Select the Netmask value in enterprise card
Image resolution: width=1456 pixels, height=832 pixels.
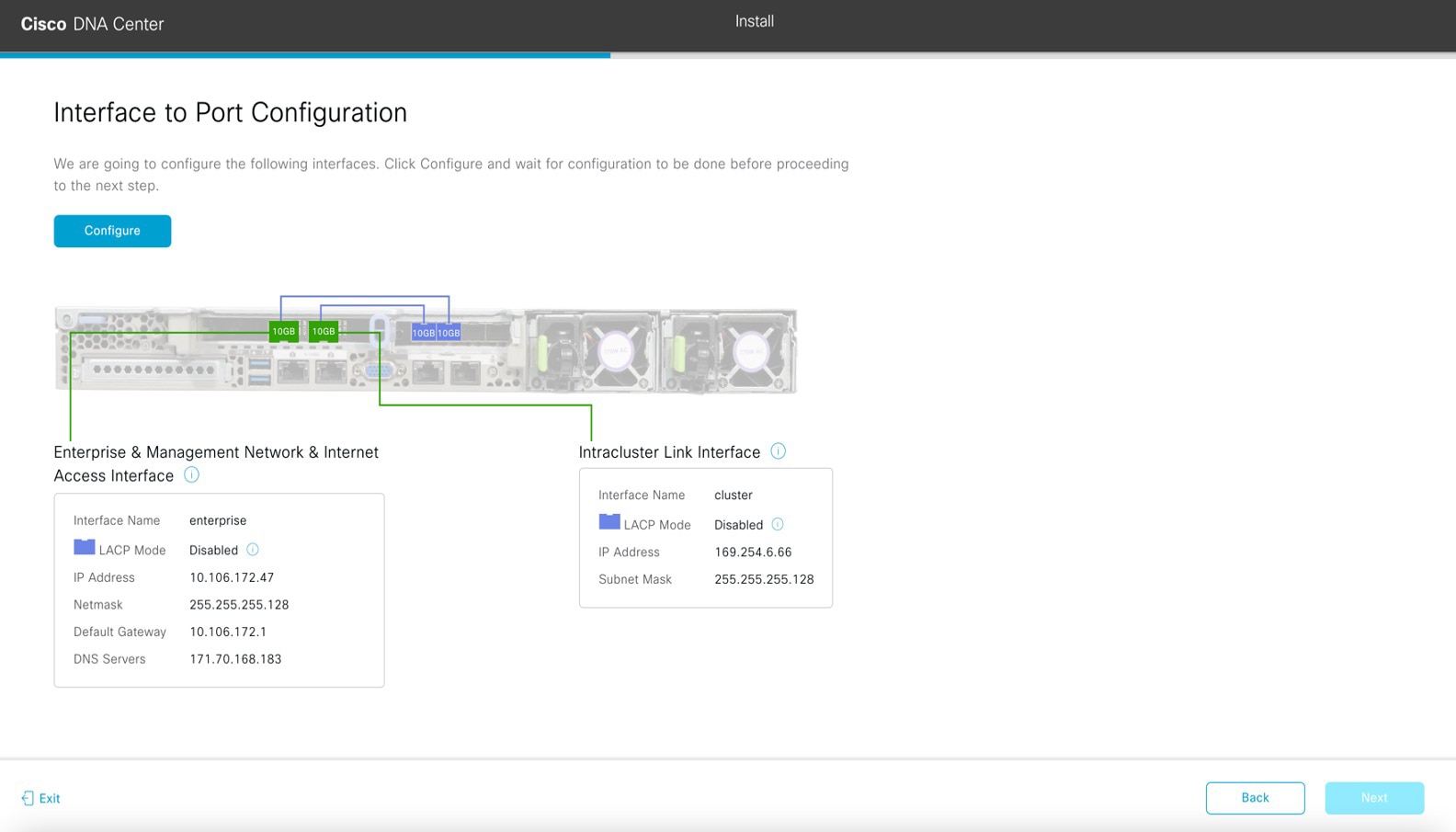click(239, 605)
